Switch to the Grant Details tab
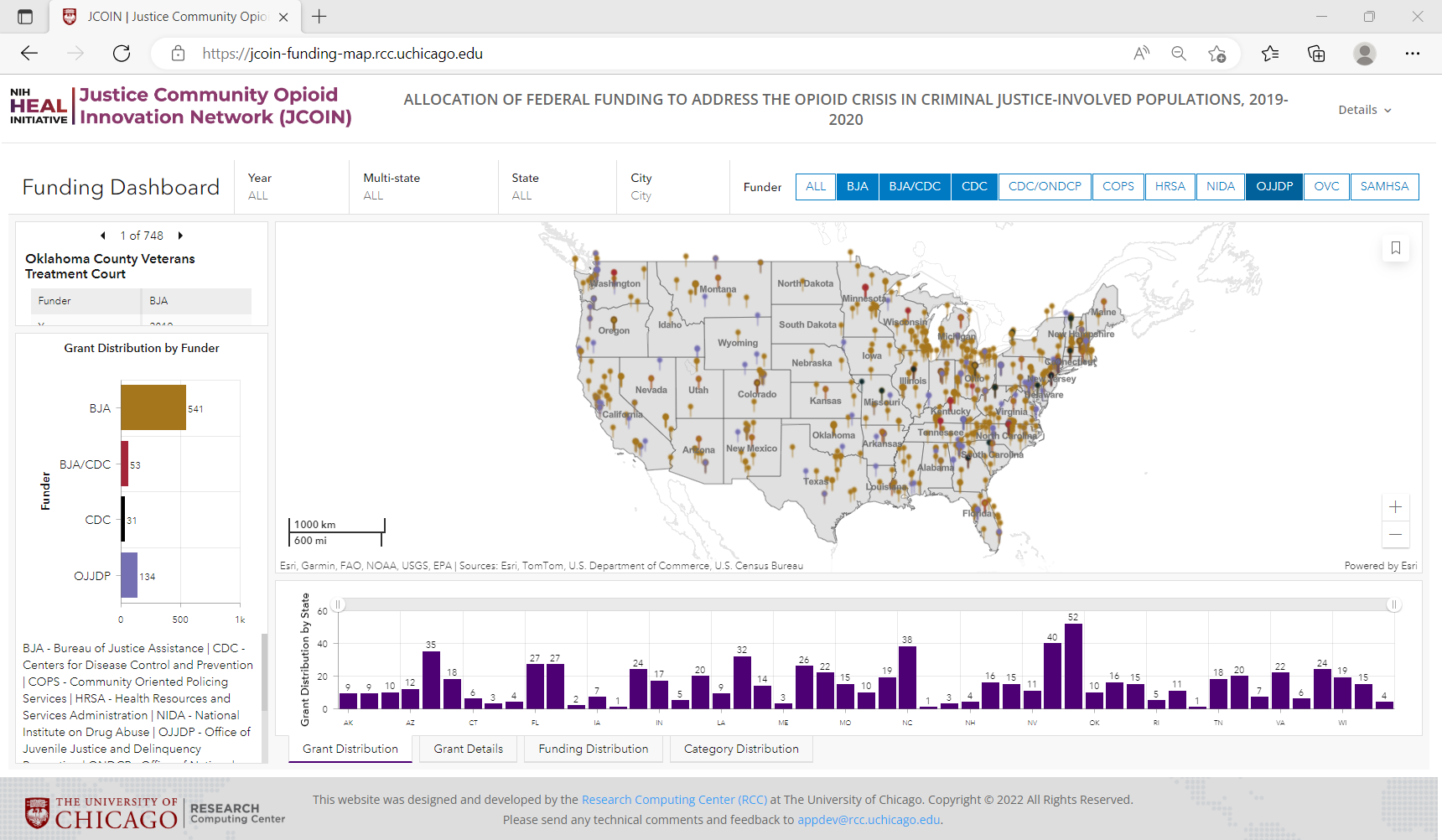This screenshot has width=1442, height=840. (469, 749)
